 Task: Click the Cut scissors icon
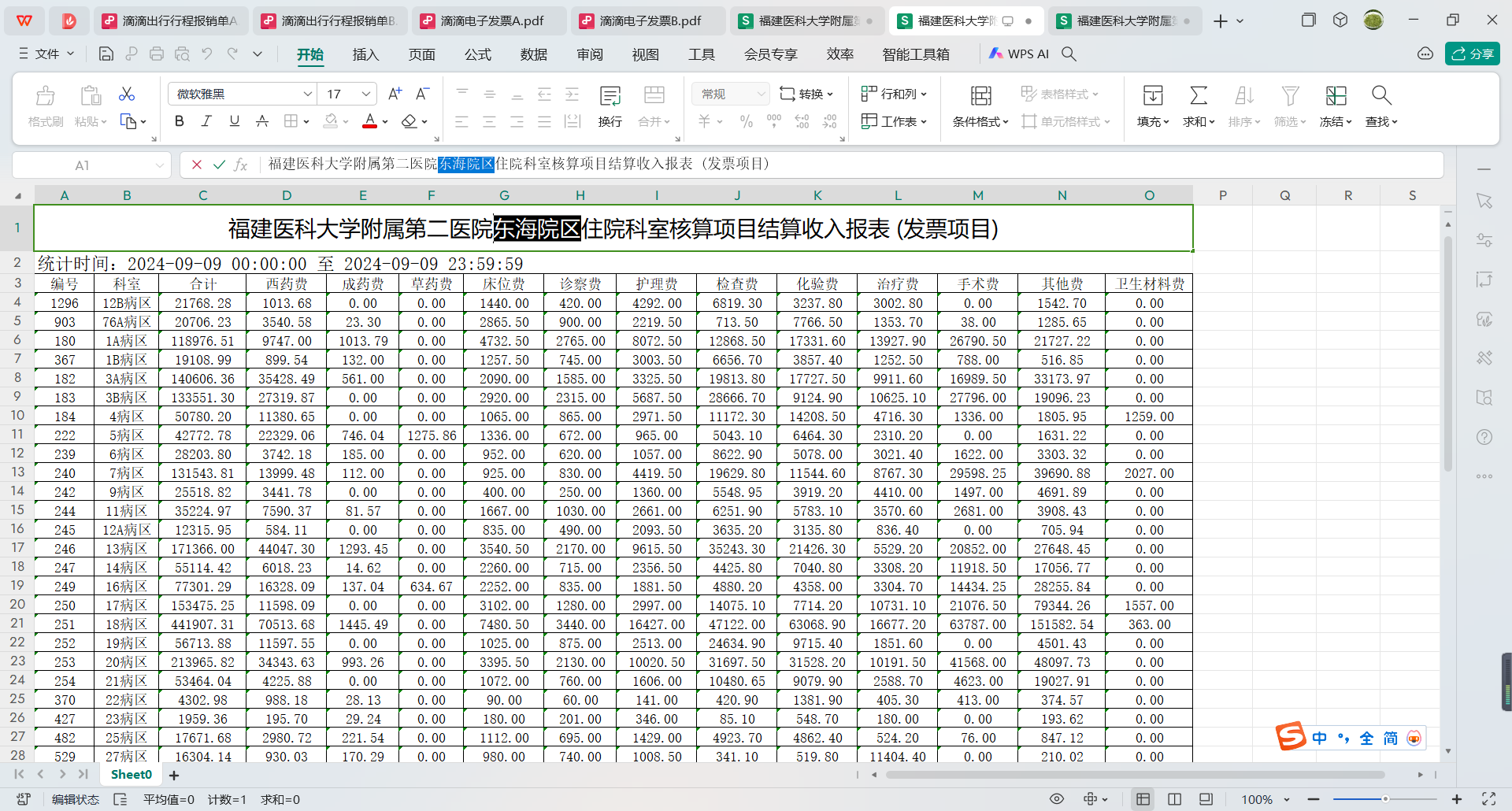(127, 94)
